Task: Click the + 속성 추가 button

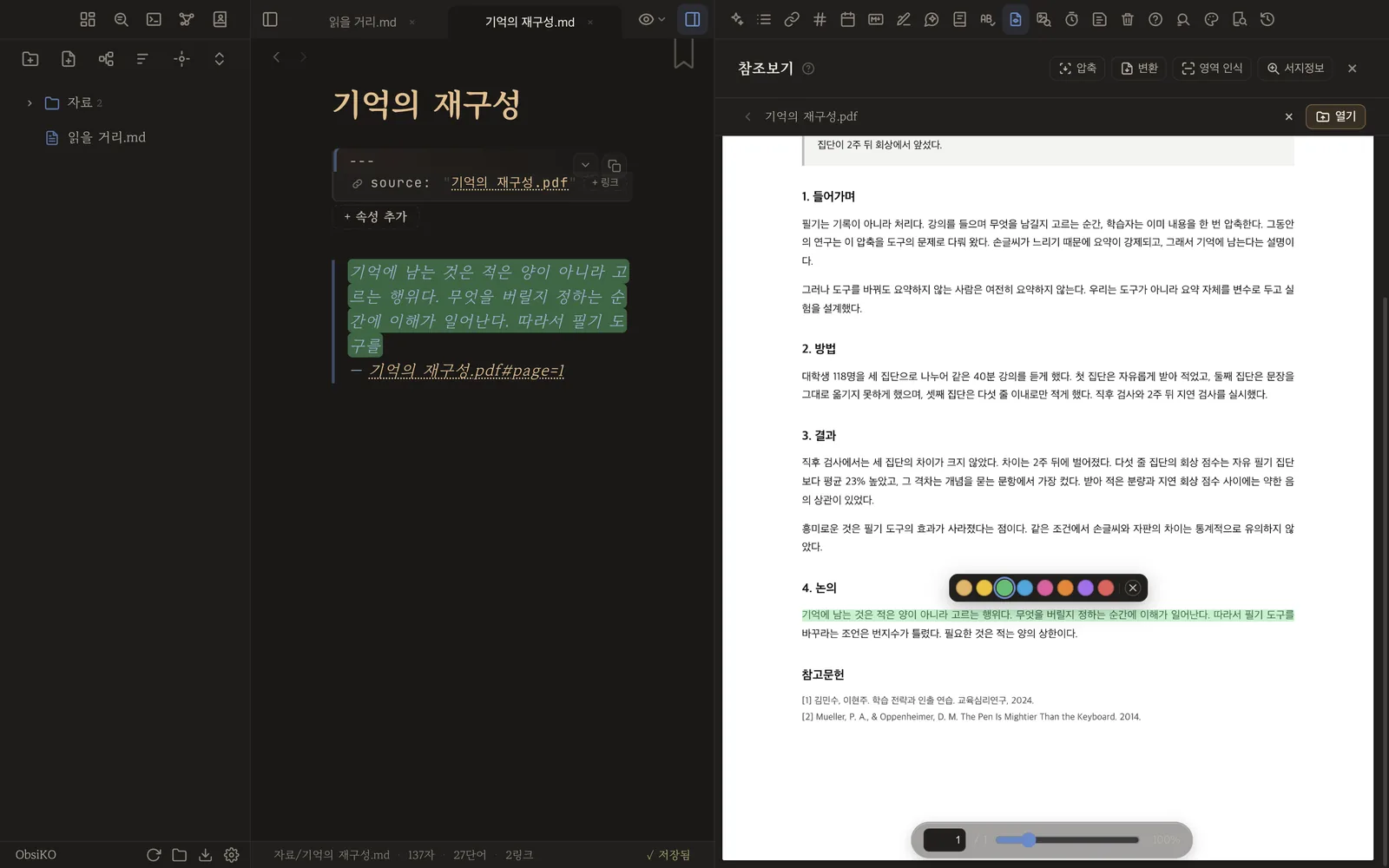Action: pos(376,216)
